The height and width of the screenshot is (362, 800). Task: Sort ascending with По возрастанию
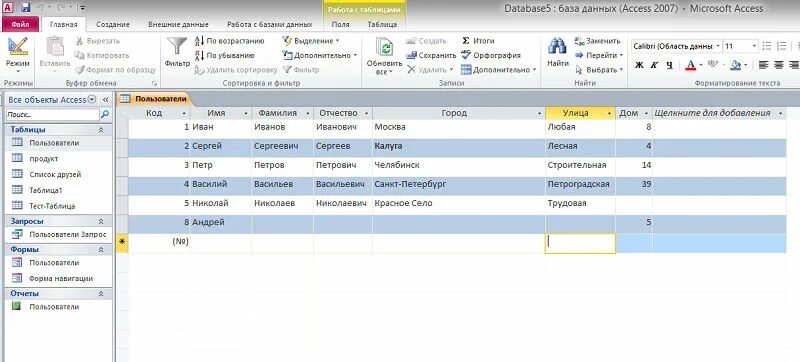(x=230, y=41)
